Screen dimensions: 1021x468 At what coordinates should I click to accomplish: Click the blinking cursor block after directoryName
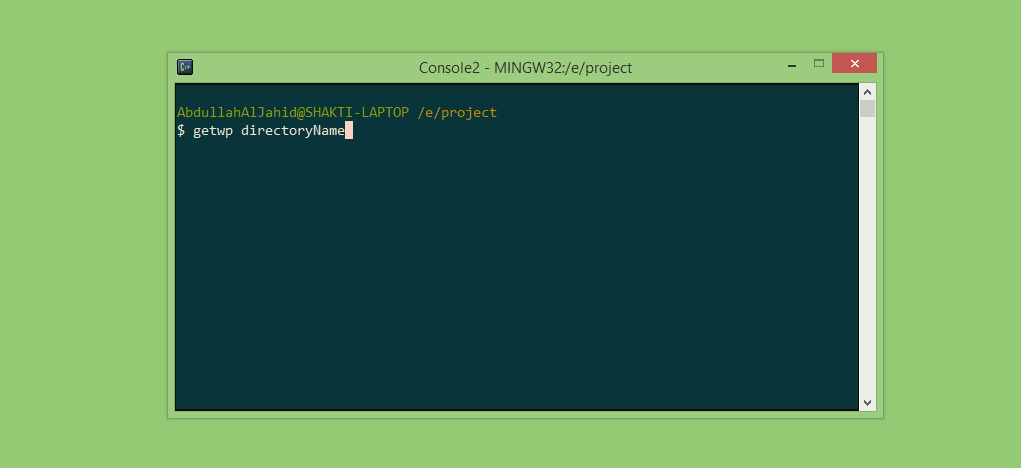[x=348, y=130]
